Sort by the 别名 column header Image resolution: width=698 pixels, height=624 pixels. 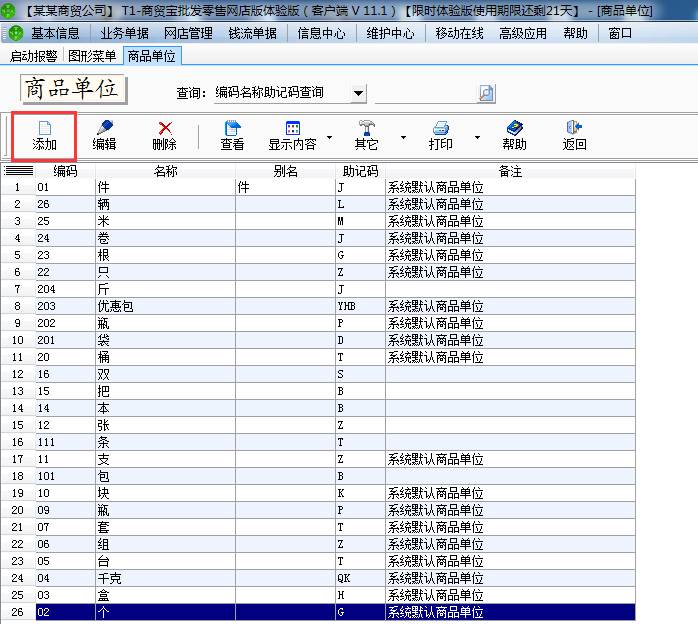(x=285, y=171)
